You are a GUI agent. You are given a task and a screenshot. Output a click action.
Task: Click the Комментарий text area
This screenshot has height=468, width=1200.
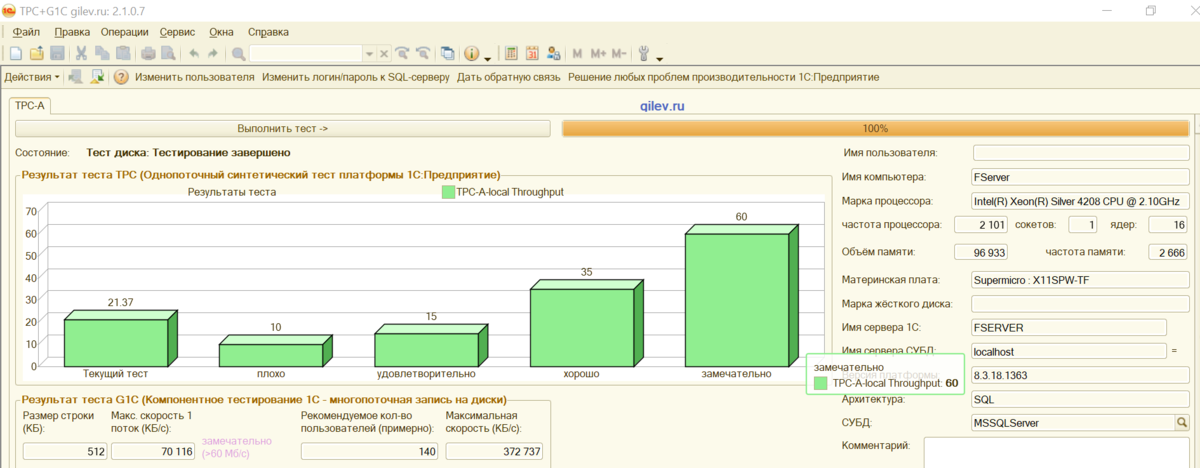(x=1055, y=452)
